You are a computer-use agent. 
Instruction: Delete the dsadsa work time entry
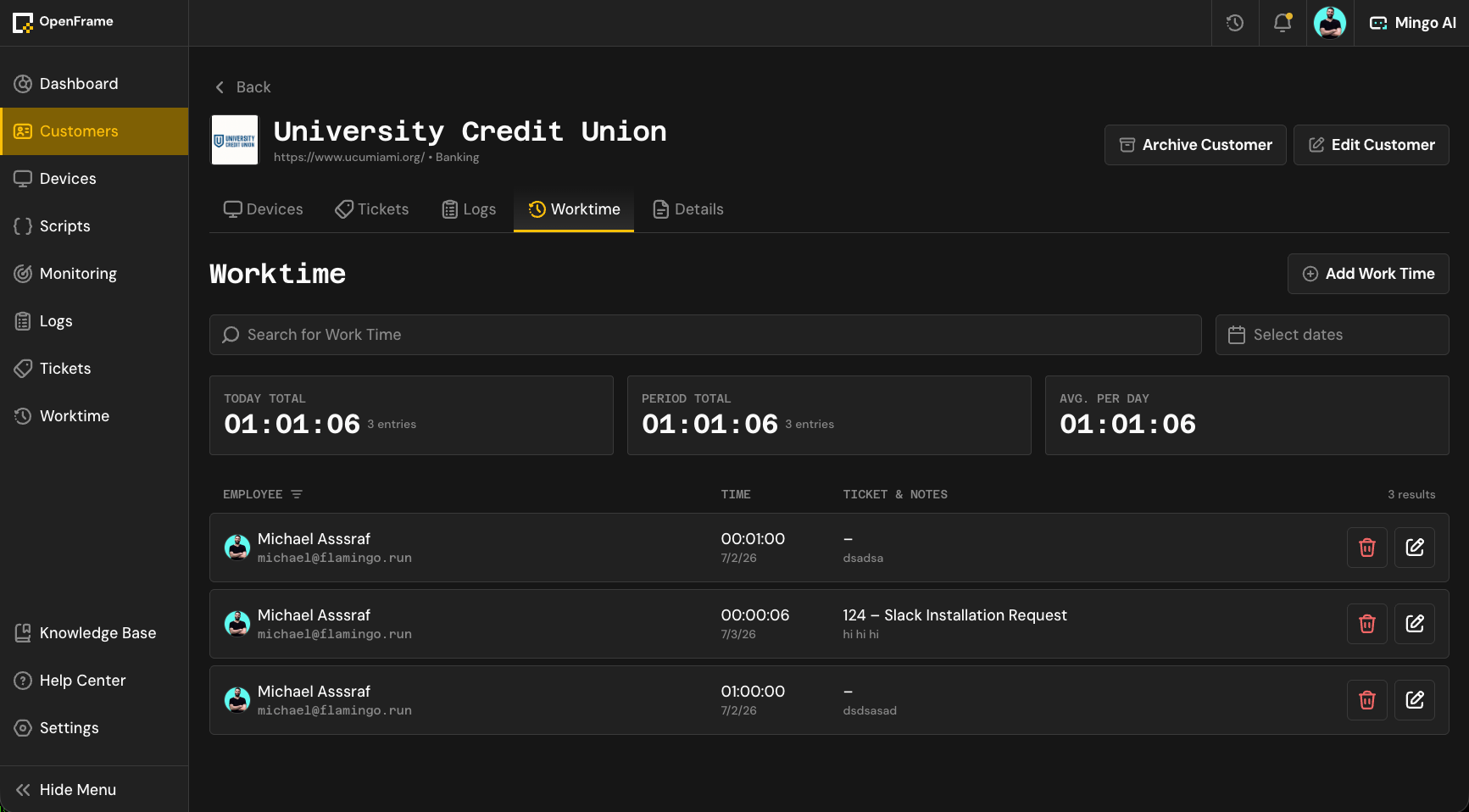coord(1367,548)
